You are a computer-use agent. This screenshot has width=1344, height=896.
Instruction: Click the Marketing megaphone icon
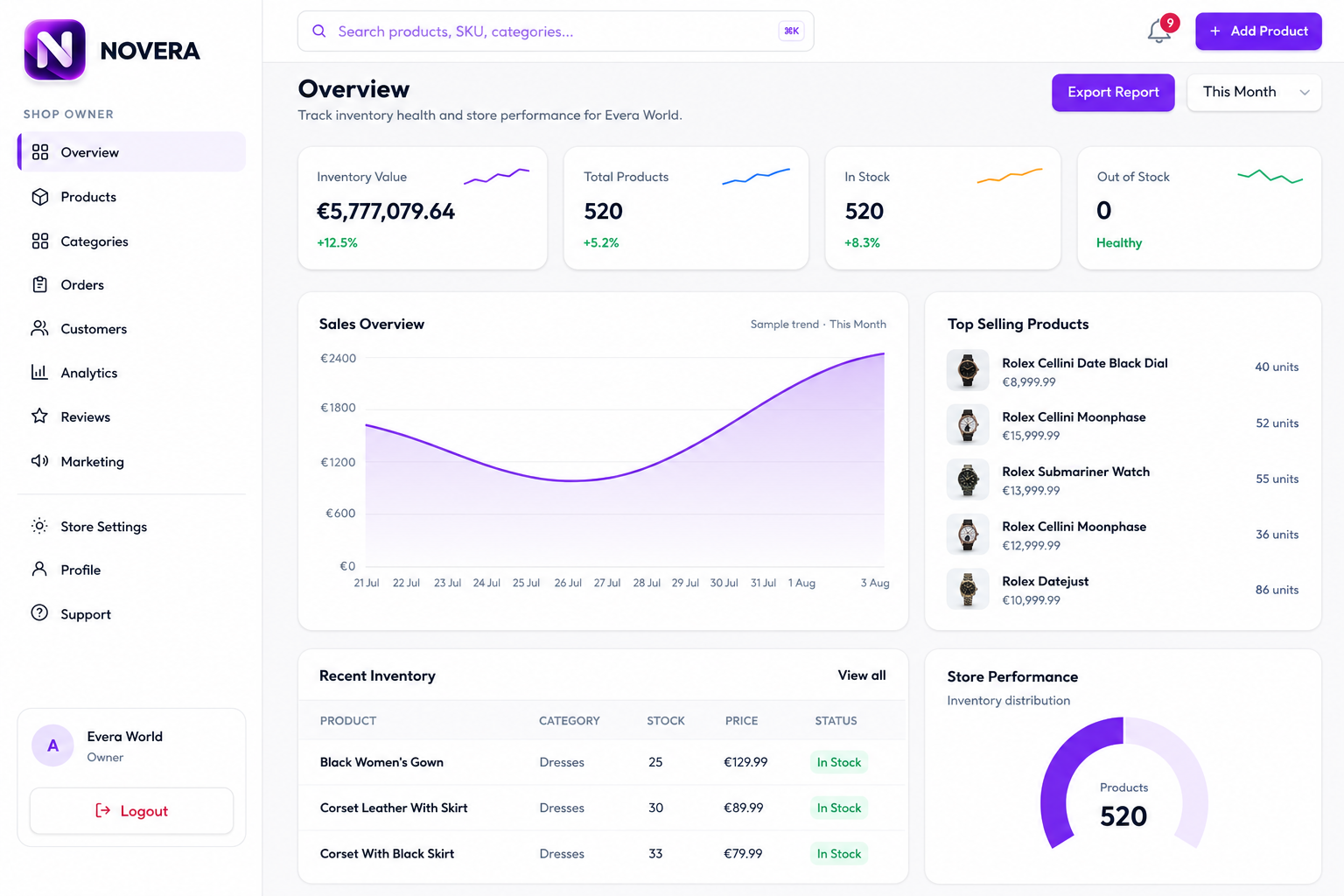pyautogui.click(x=40, y=460)
